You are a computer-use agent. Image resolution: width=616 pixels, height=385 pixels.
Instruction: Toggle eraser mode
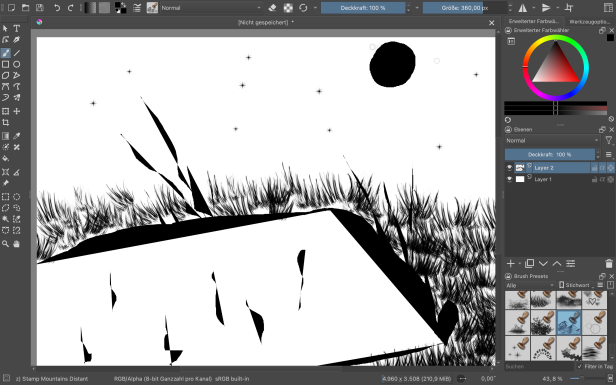point(272,7)
